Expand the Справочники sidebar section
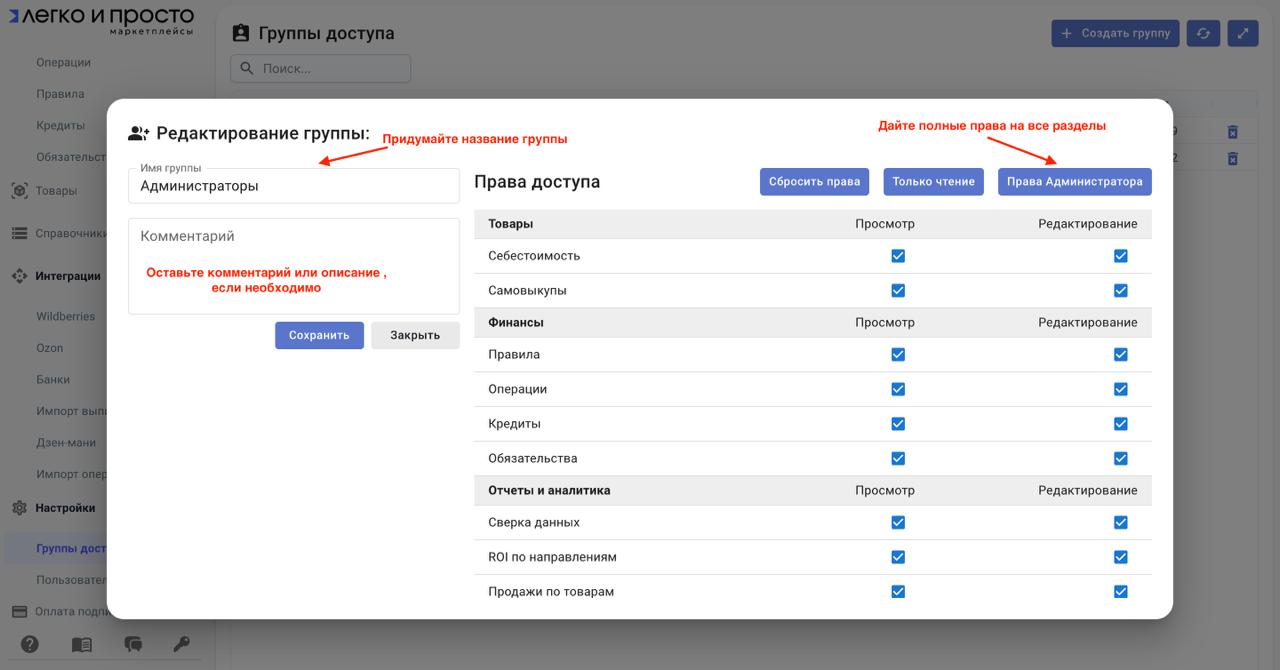 pyautogui.click(x=70, y=234)
